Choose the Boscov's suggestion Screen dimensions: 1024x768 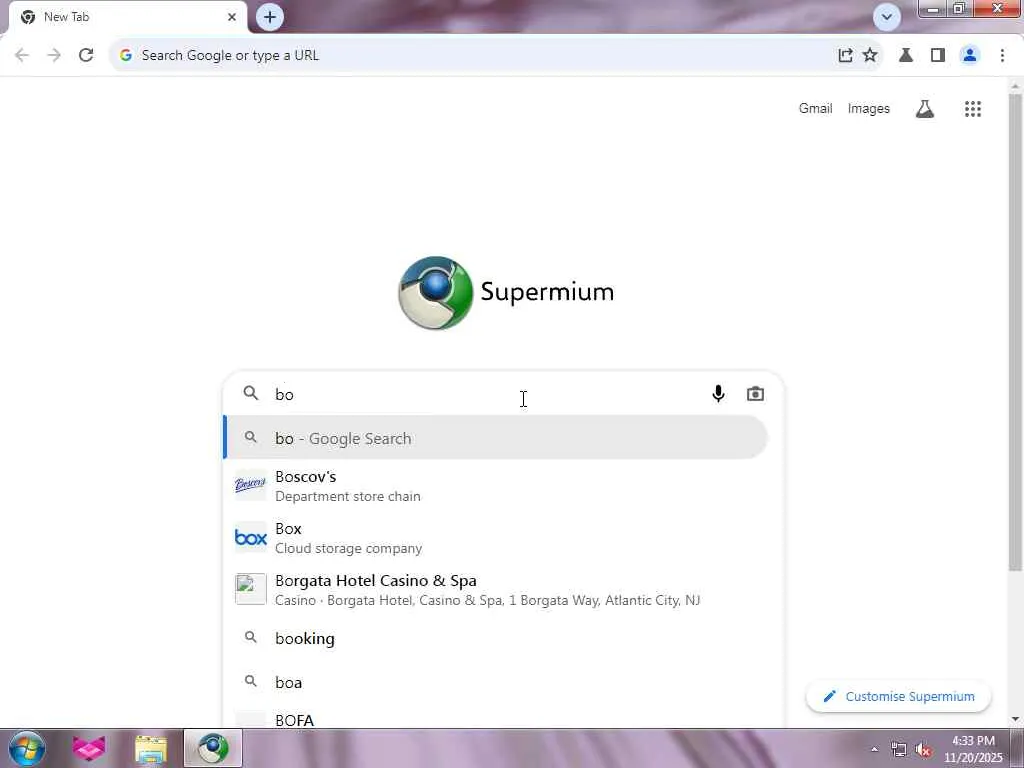[x=496, y=486]
